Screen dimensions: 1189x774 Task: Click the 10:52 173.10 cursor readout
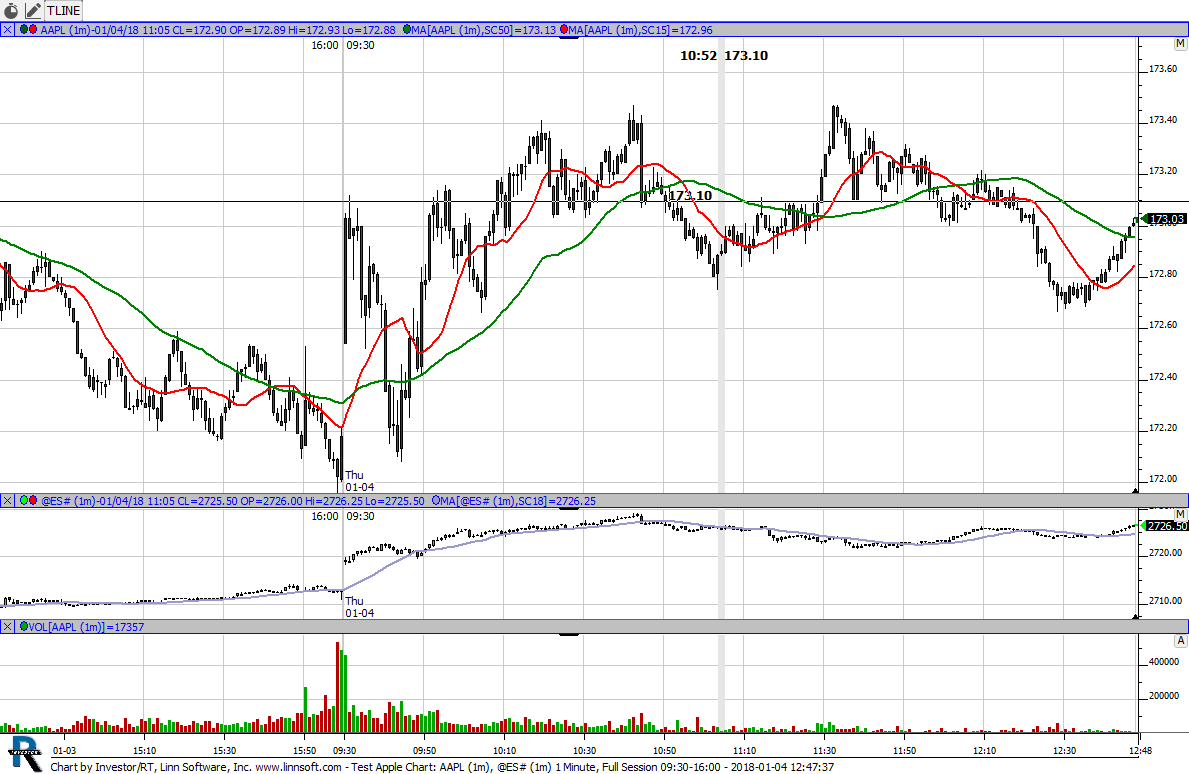tap(723, 55)
